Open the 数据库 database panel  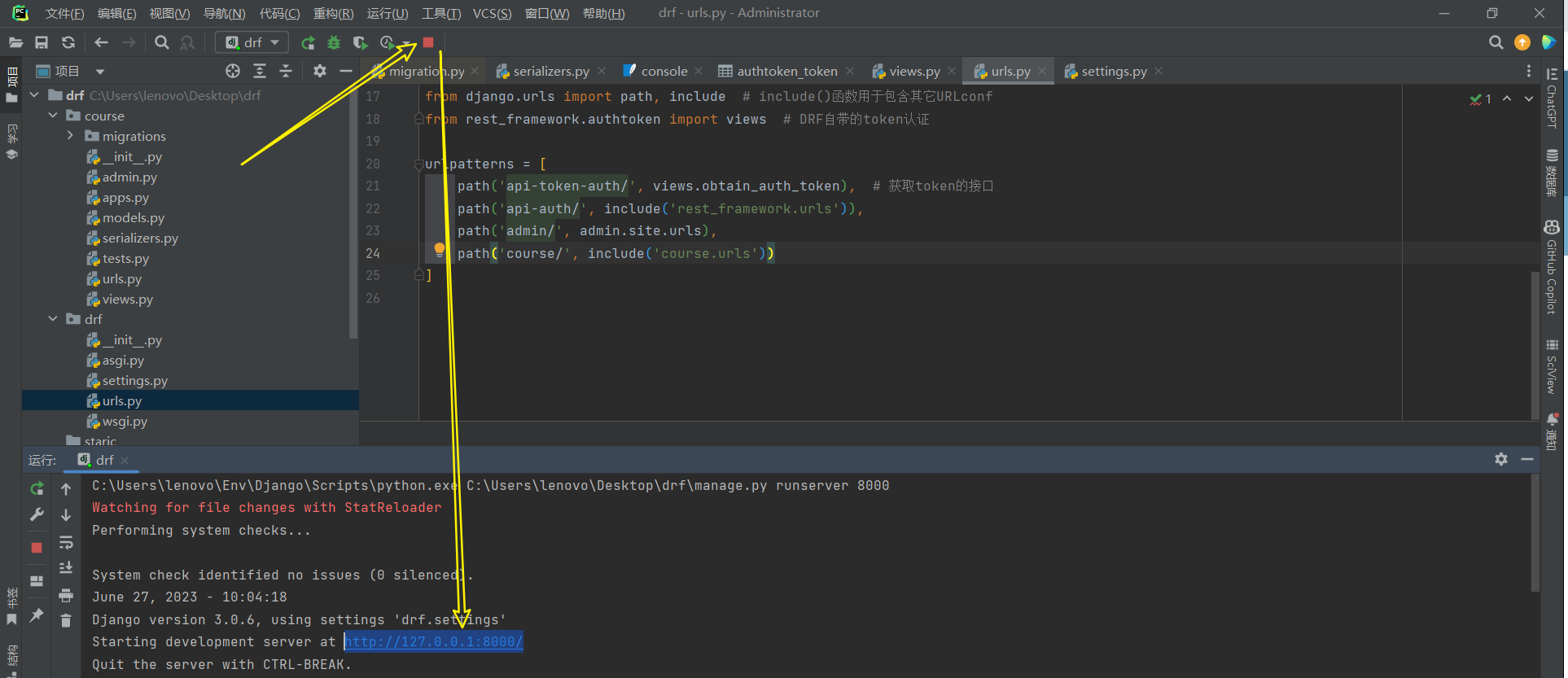[1552, 173]
